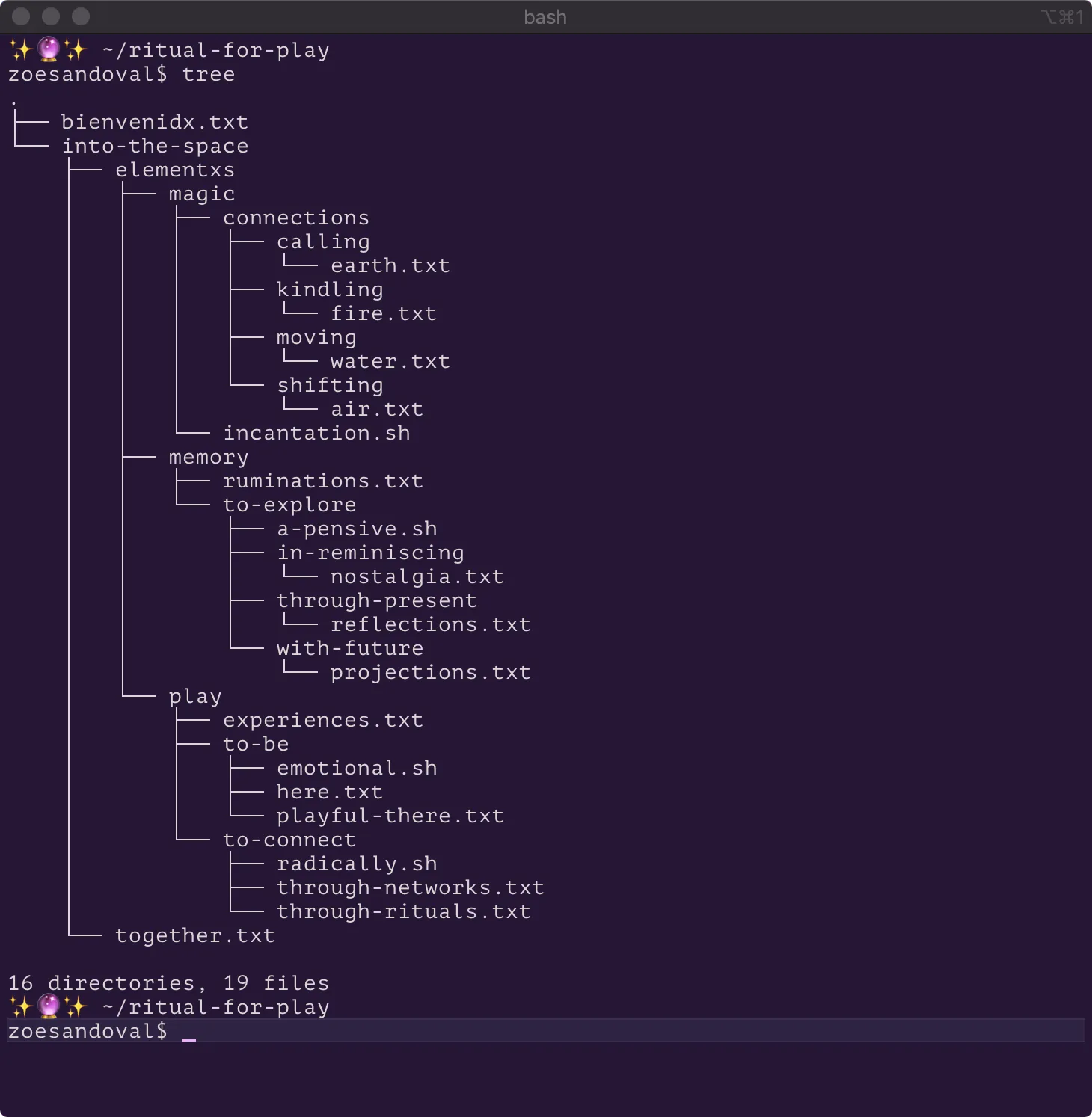This screenshot has height=1117, width=1092.
Task: Select the bienvenidx.txt file name
Action: click(x=155, y=123)
